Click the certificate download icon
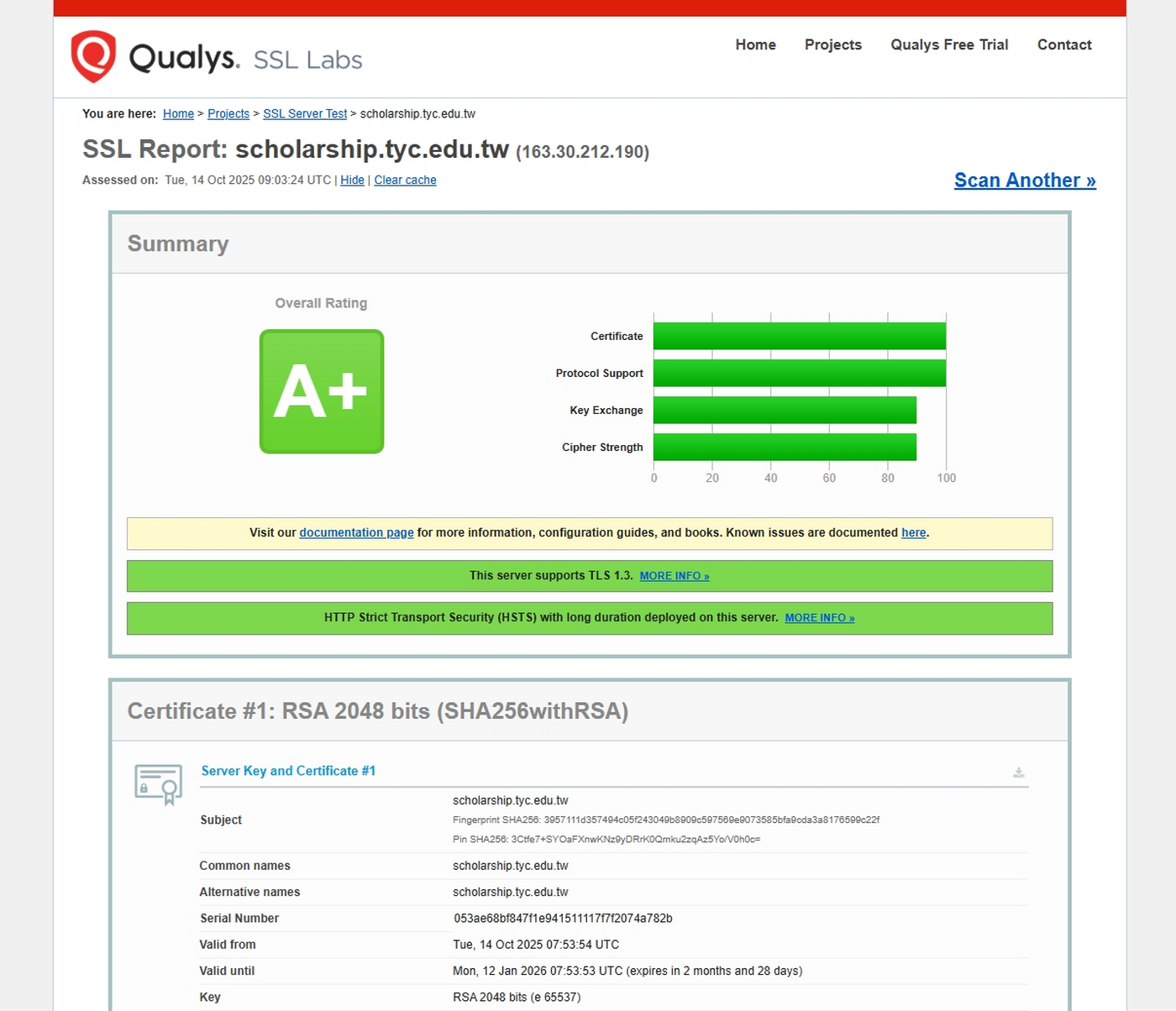1176x1011 pixels. pyautogui.click(x=1018, y=773)
